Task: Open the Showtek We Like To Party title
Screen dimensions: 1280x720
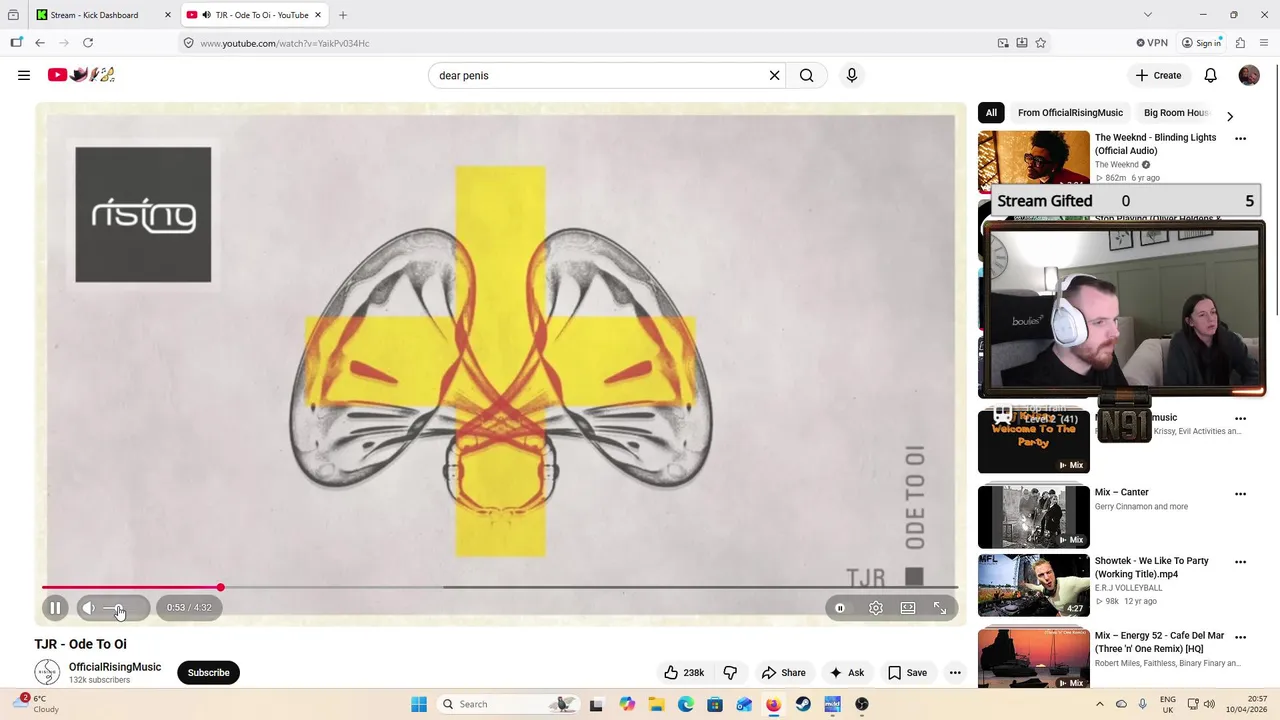Action: pos(1152,568)
